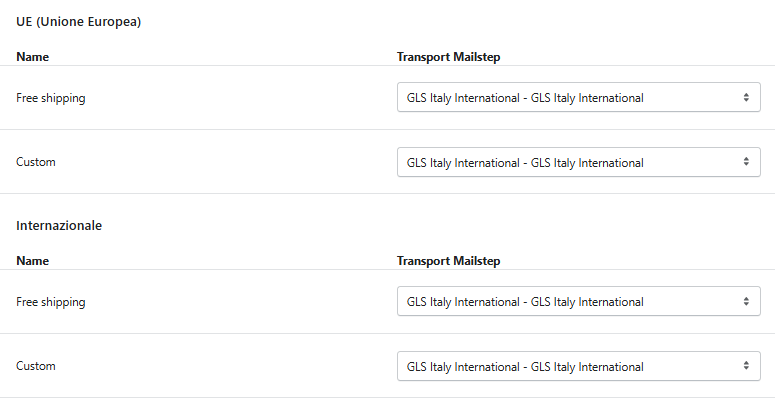
Task: Click the arrow icon in Internazionale Free shipping selector
Action: [x=746, y=302]
